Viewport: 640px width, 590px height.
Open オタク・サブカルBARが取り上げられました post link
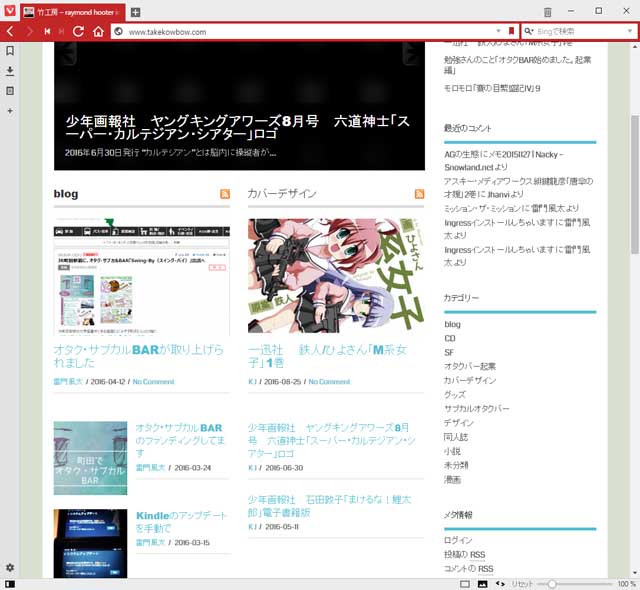(x=138, y=356)
